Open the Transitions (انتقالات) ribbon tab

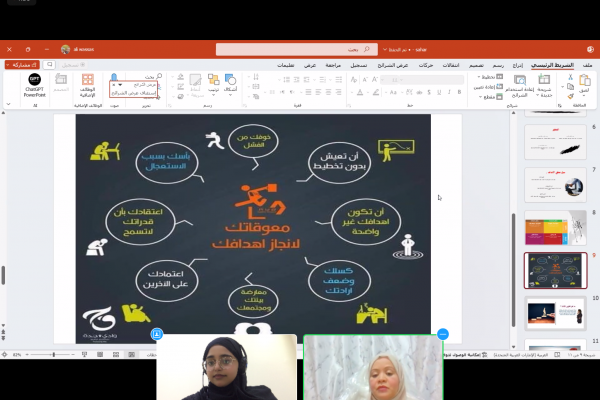pyautogui.click(x=452, y=64)
